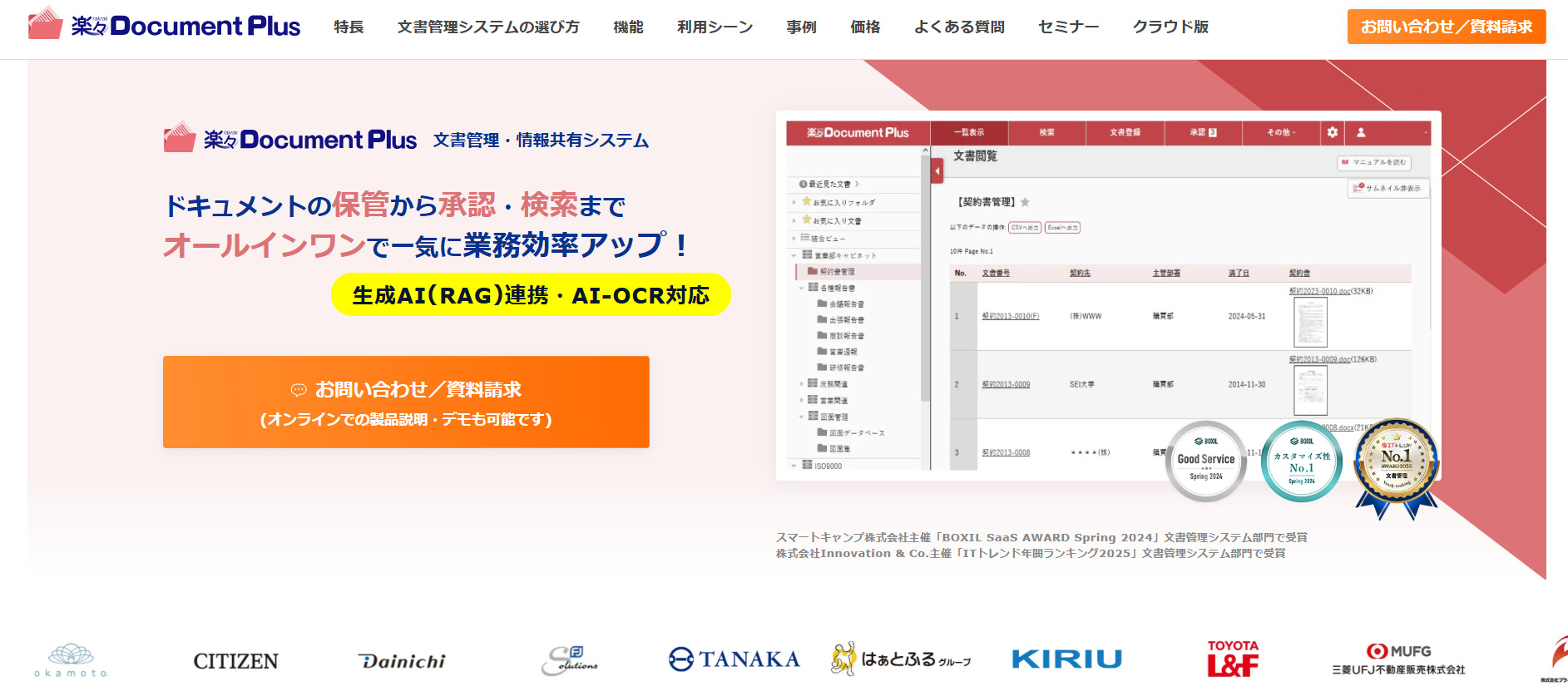Open the 契約2023-0010.doc file link
The height and width of the screenshot is (696, 1568).
1319,291
